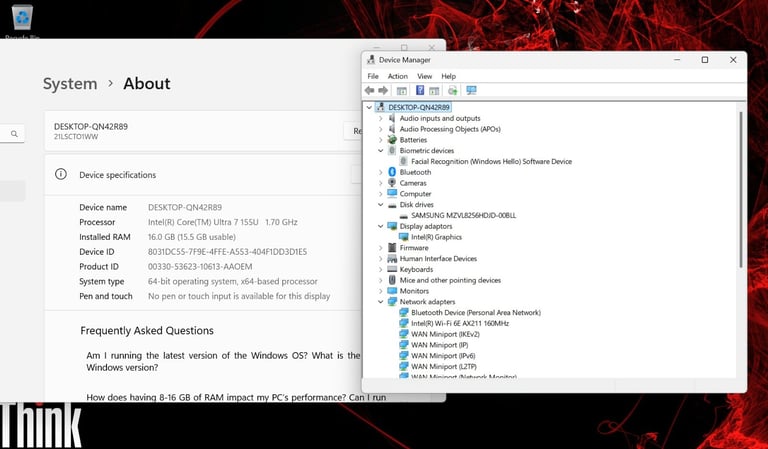
Task: Open the Help menu in Device Manager
Action: [x=448, y=76]
